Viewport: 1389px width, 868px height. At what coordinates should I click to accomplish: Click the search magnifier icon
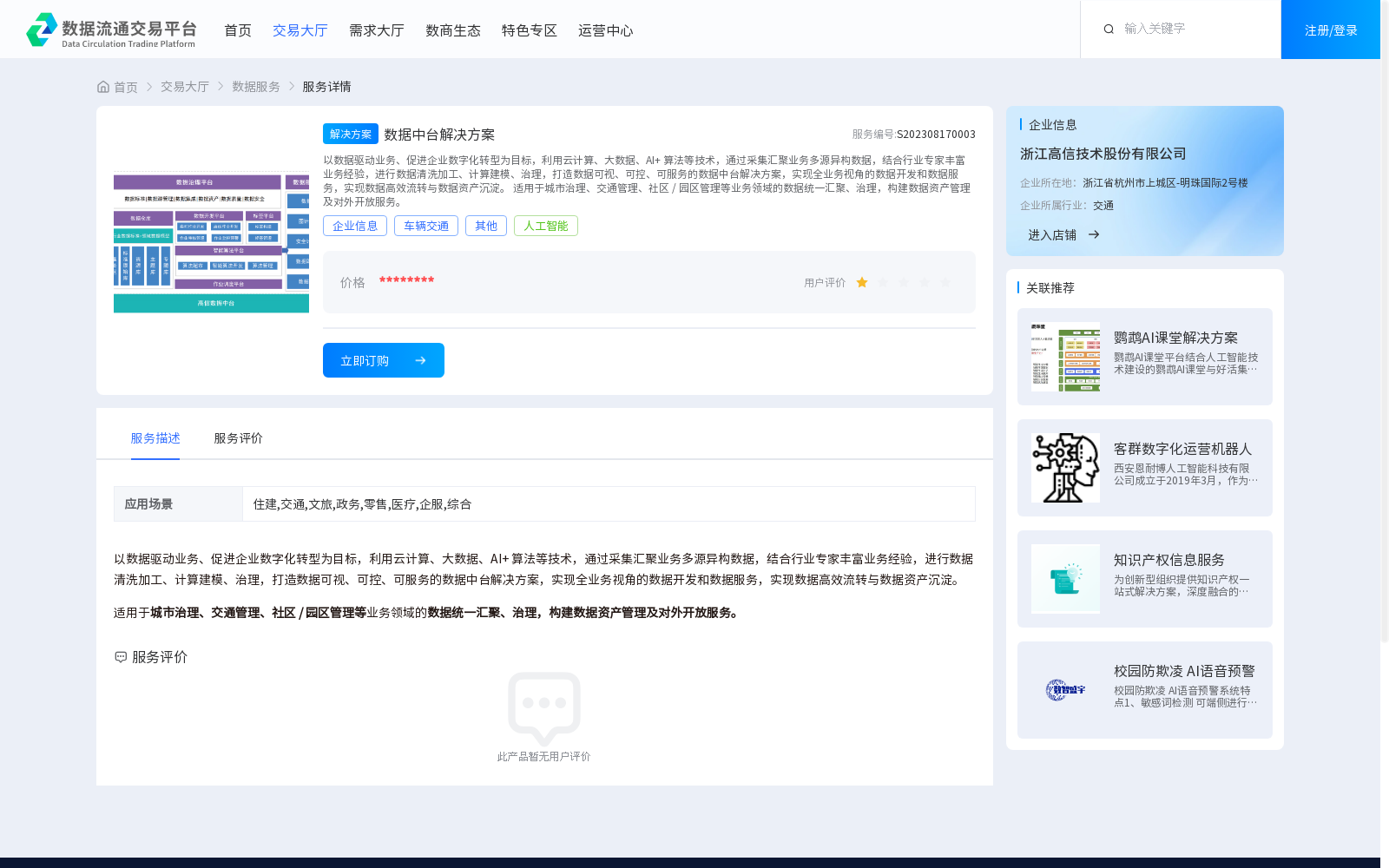coord(1109,29)
